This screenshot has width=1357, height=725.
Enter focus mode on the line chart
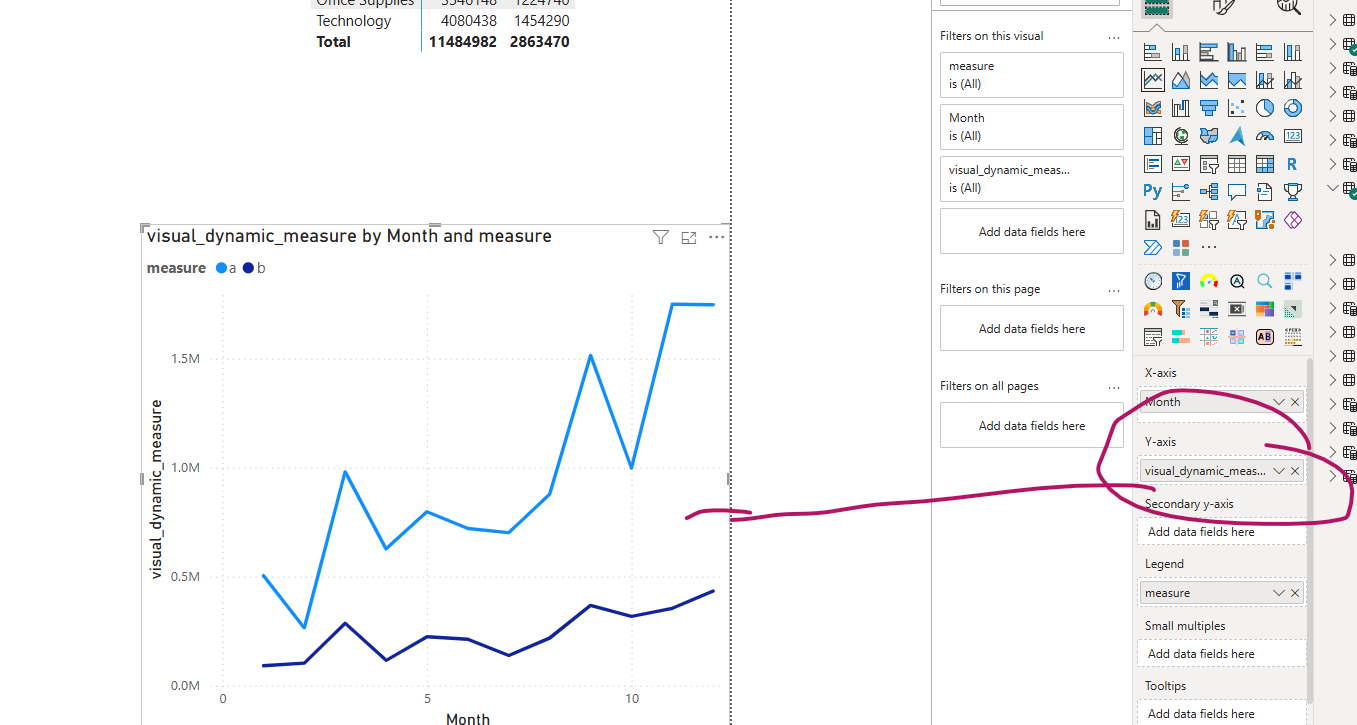click(x=688, y=237)
